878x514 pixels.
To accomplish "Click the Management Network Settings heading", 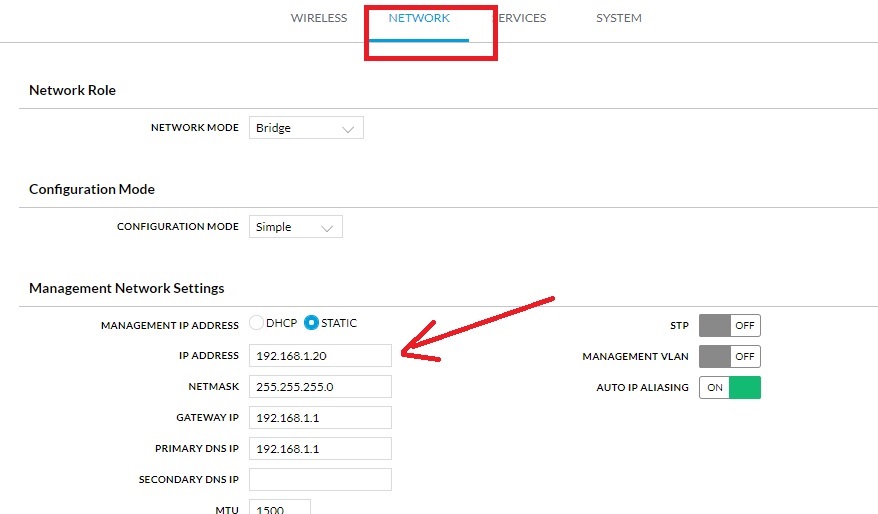I will 126,288.
